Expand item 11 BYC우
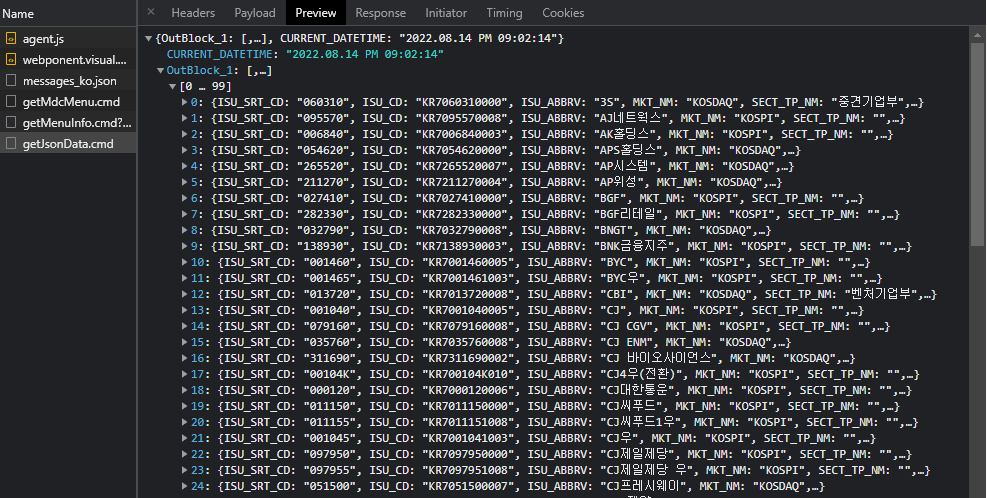The height and width of the screenshot is (498, 987). tap(184, 278)
